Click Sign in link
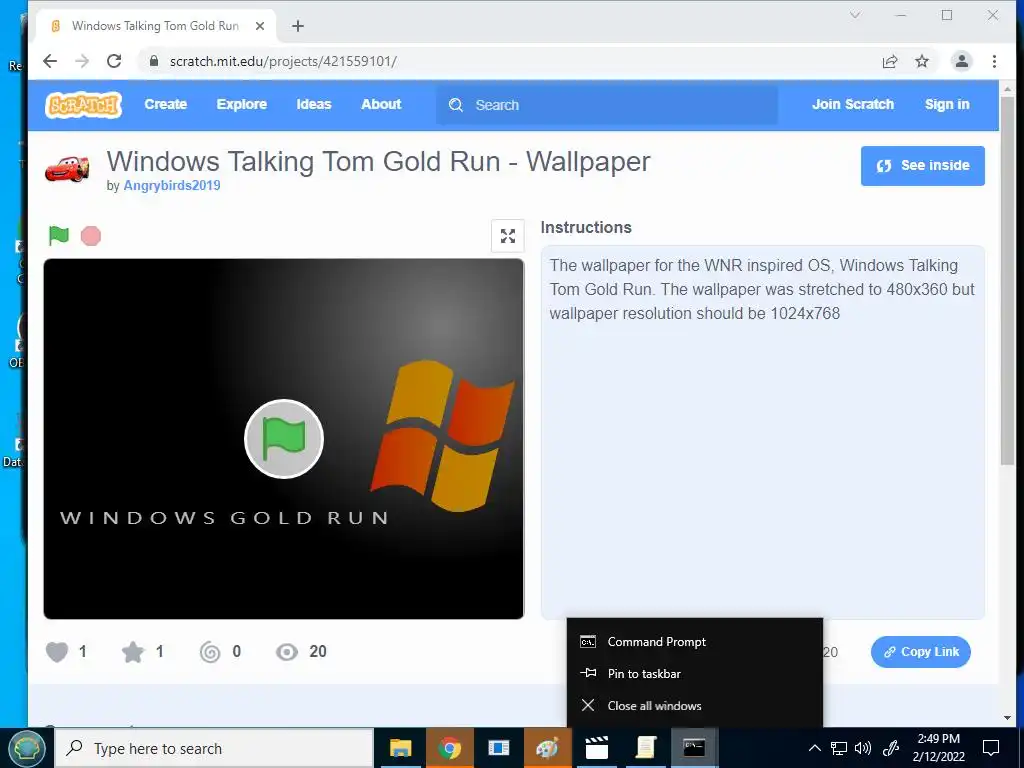 pyautogui.click(x=947, y=104)
